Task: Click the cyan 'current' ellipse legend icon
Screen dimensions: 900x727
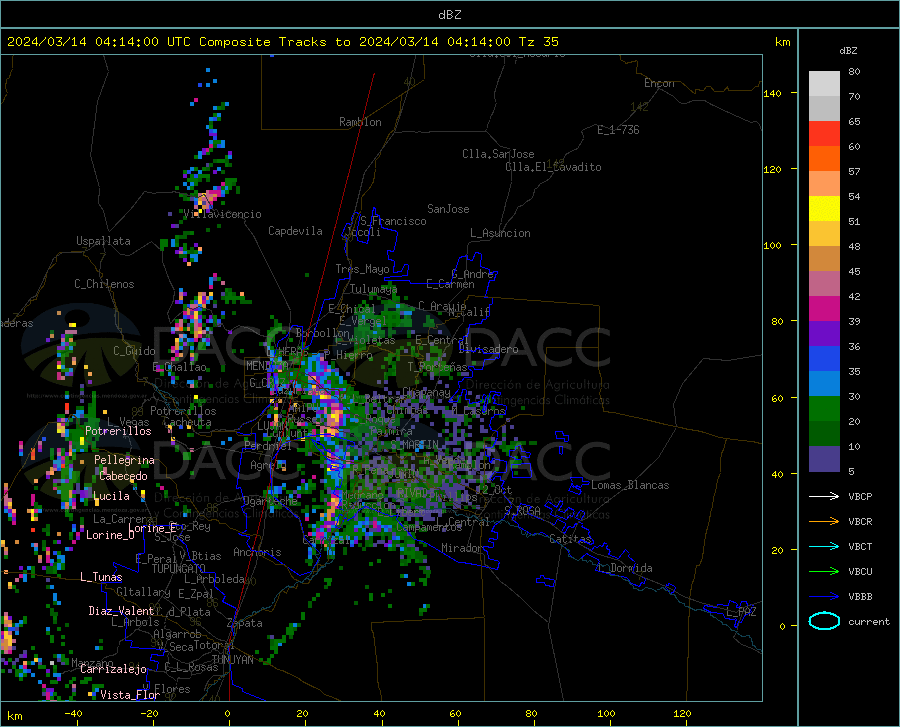Action: pyautogui.click(x=824, y=621)
